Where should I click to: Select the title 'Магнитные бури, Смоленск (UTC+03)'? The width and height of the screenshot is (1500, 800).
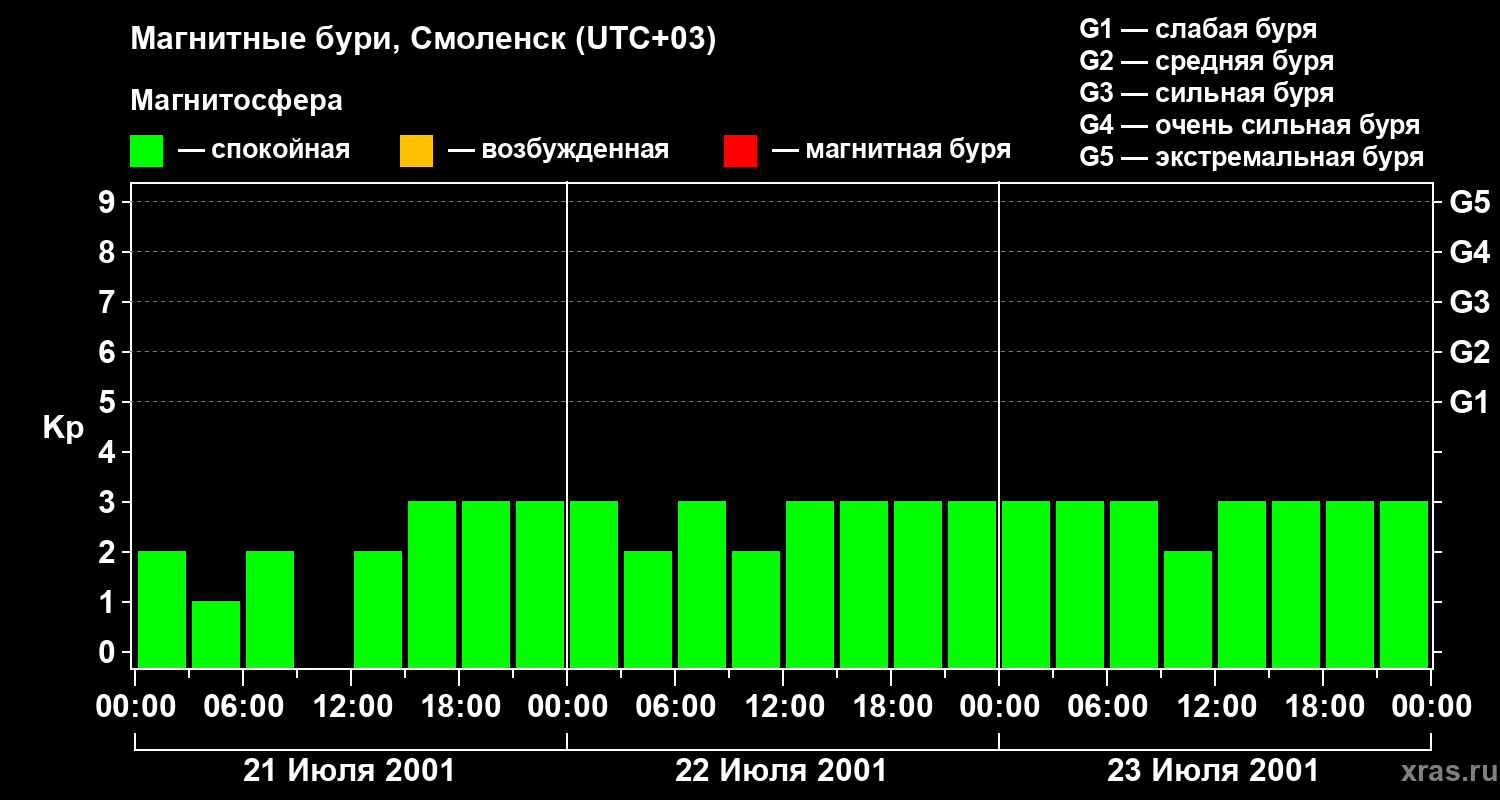[x=424, y=41]
